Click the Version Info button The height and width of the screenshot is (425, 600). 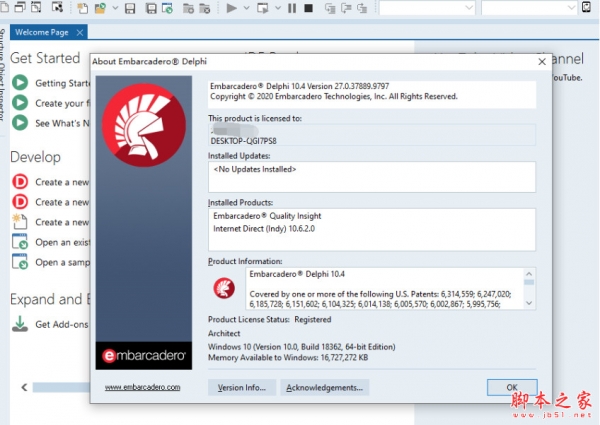click(242, 388)
